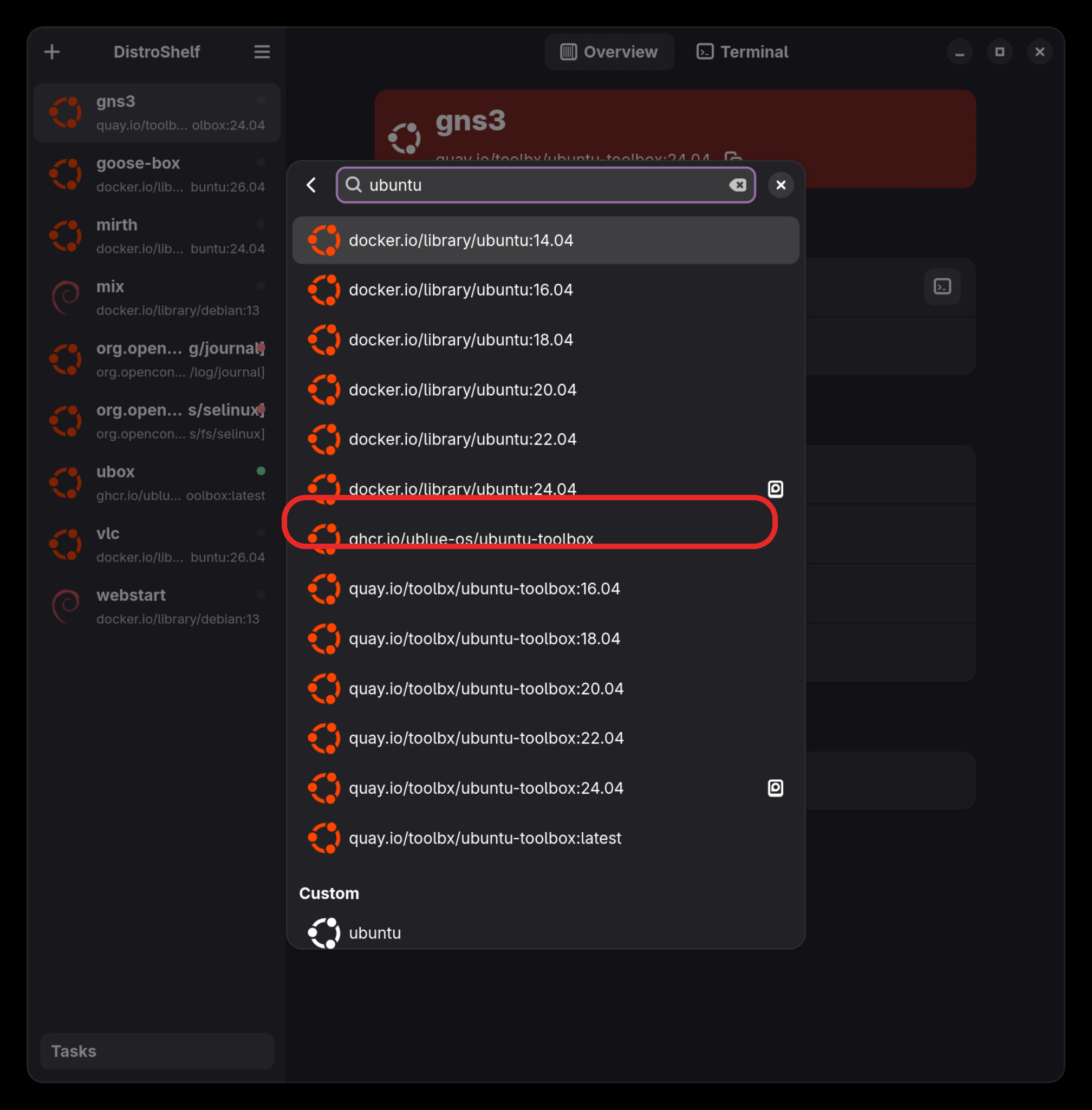1092x1110 pixels.
Task: Select the mirth container
Action: click(157, 236)
